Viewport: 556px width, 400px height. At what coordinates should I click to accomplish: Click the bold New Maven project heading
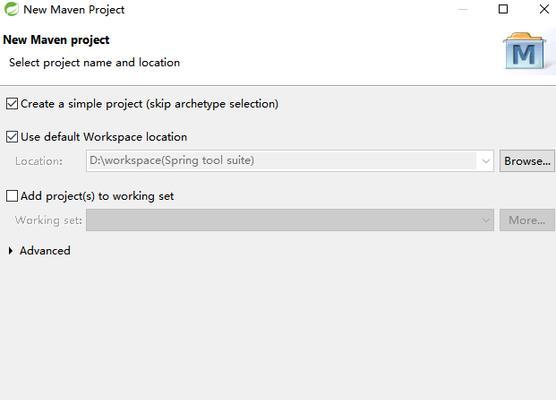tap(56, 40)
